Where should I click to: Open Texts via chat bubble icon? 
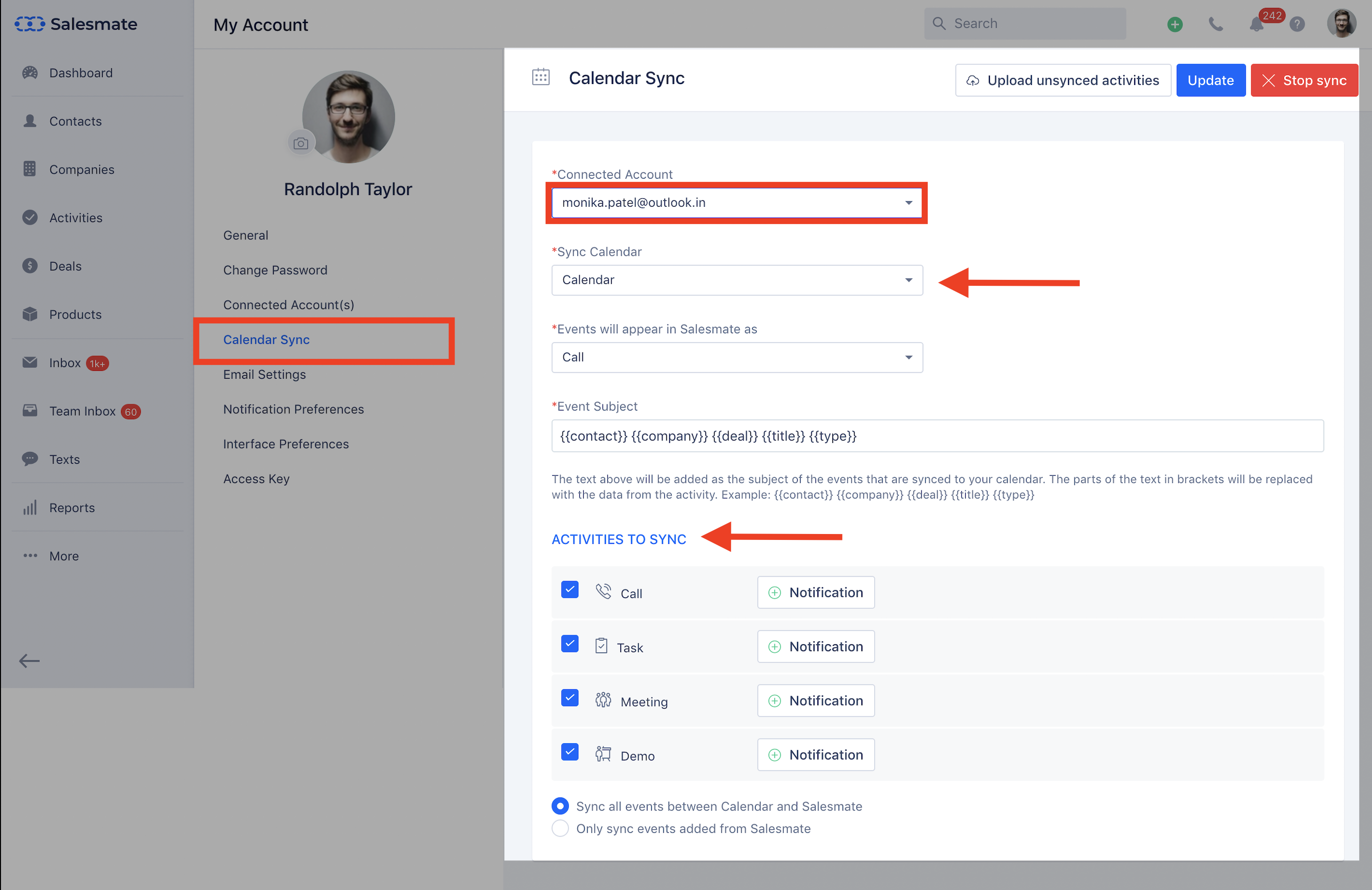(x=30, y=459)
